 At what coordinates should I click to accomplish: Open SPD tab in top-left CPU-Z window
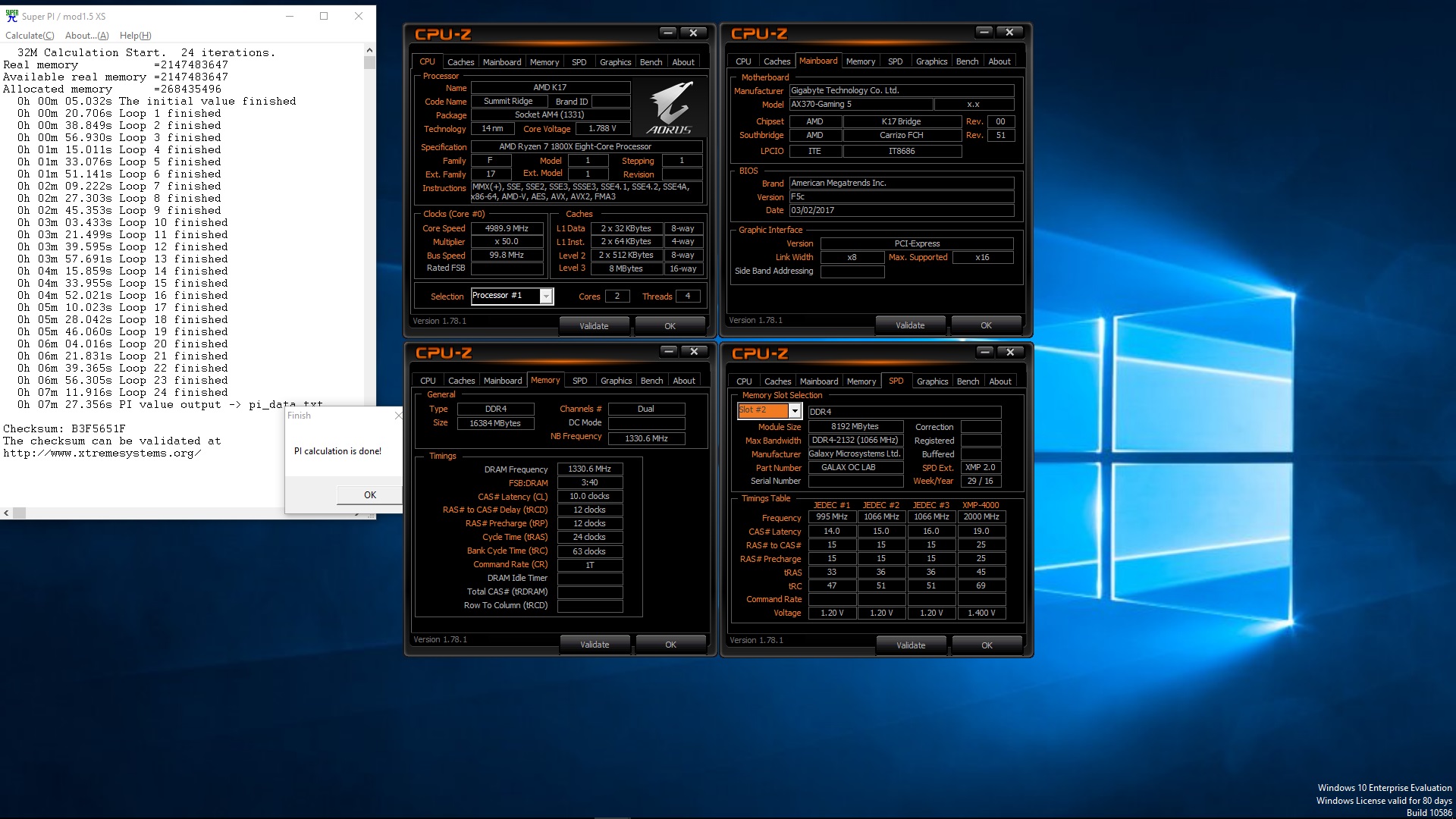[x=579, y=62]
